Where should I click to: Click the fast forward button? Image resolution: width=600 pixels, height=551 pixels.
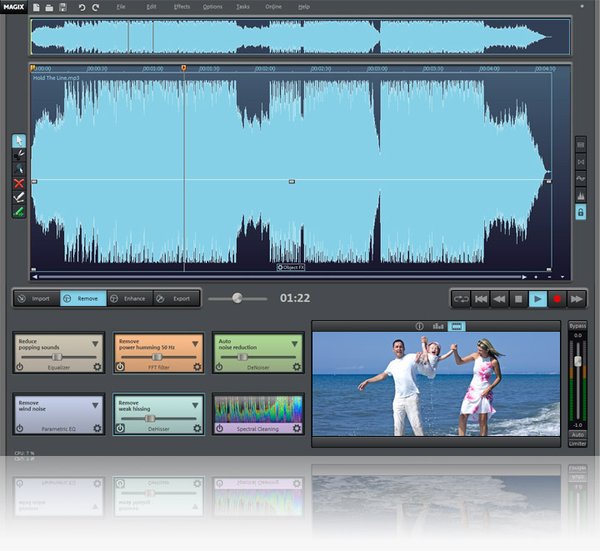[576, 299]
